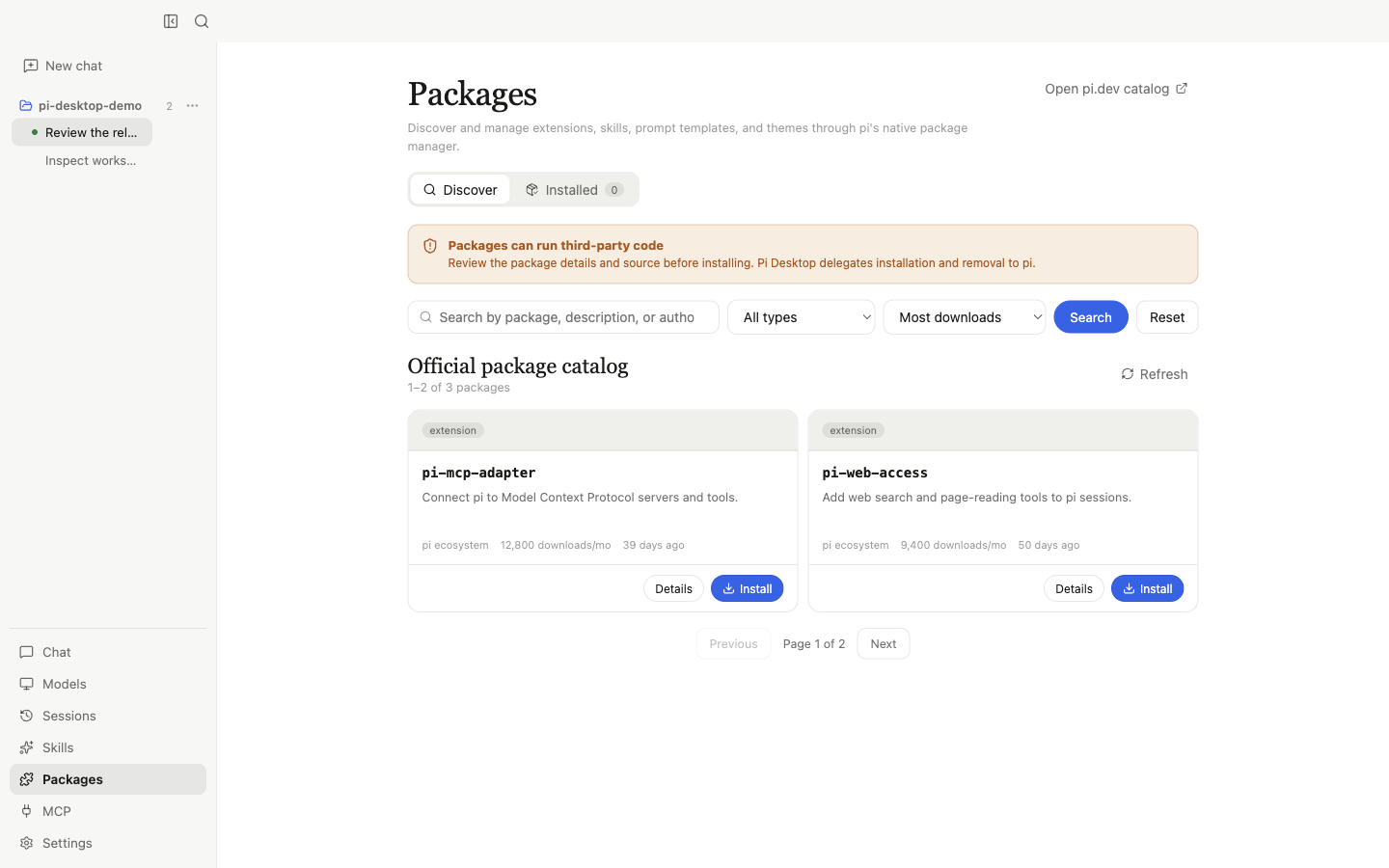
Task: Focus the package search input field
Action: tap(563, 317)
